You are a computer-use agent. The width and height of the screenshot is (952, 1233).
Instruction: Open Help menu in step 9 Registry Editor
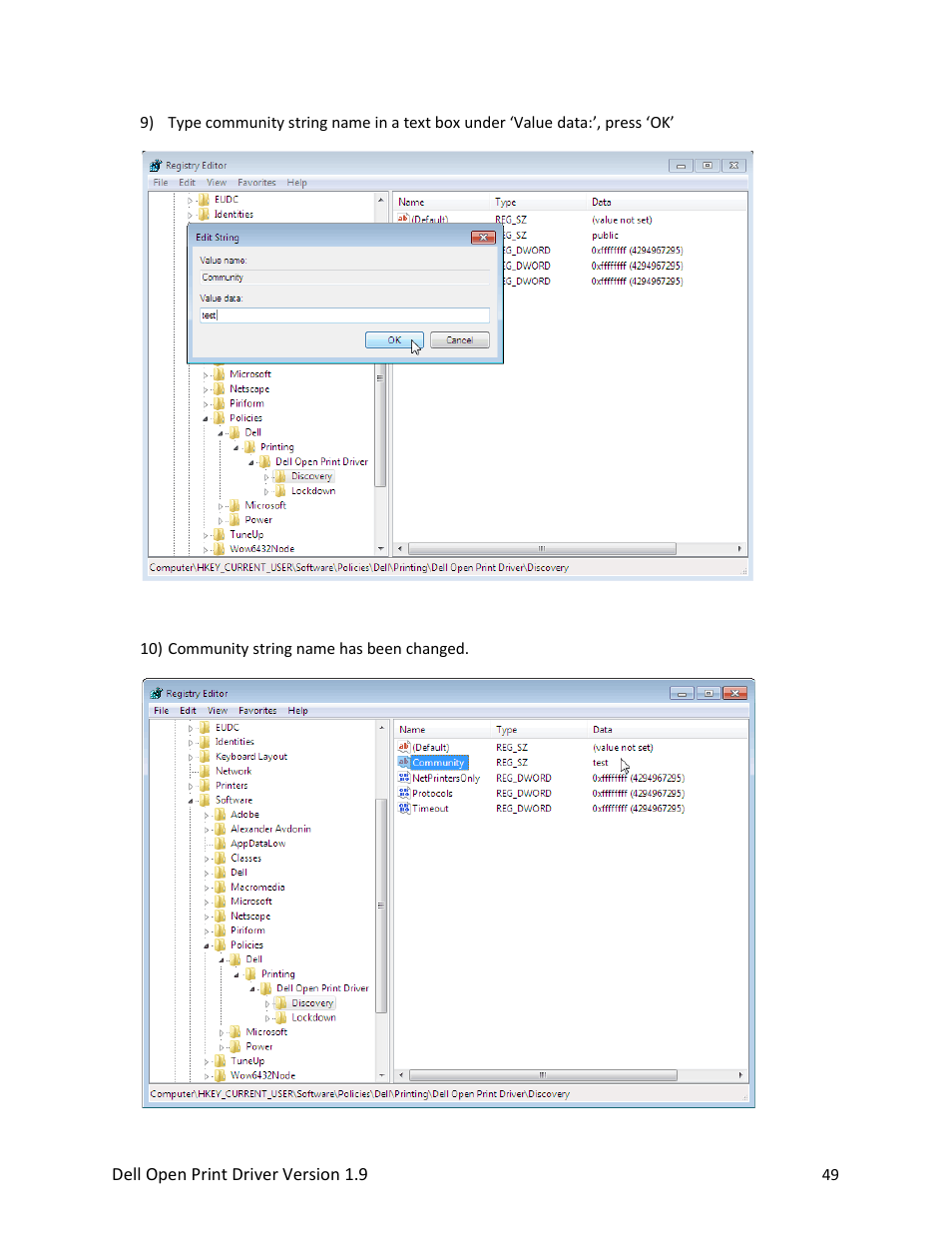297,183
